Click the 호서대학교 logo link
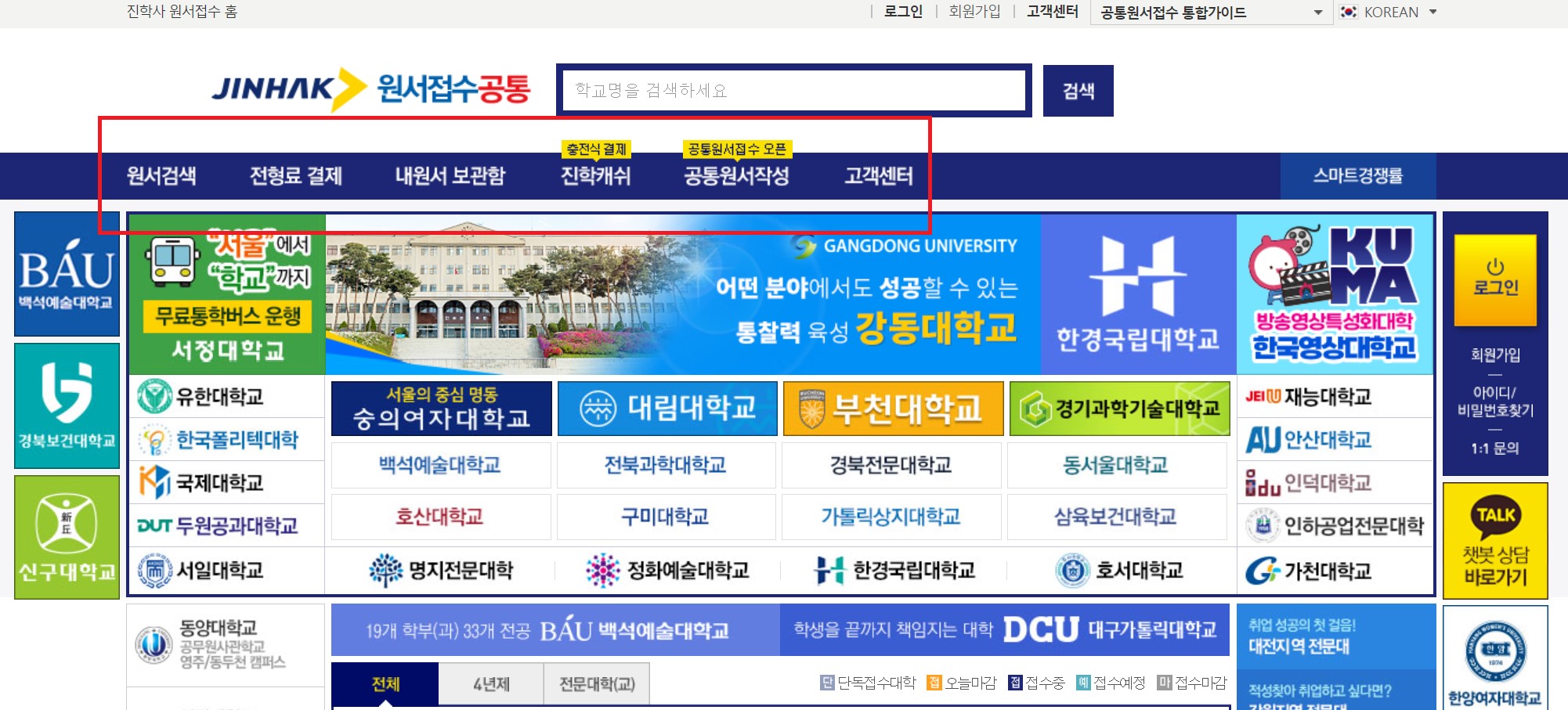Image resolution: width=1568 pixels, height=710 pixels. tap(1118, 571)
